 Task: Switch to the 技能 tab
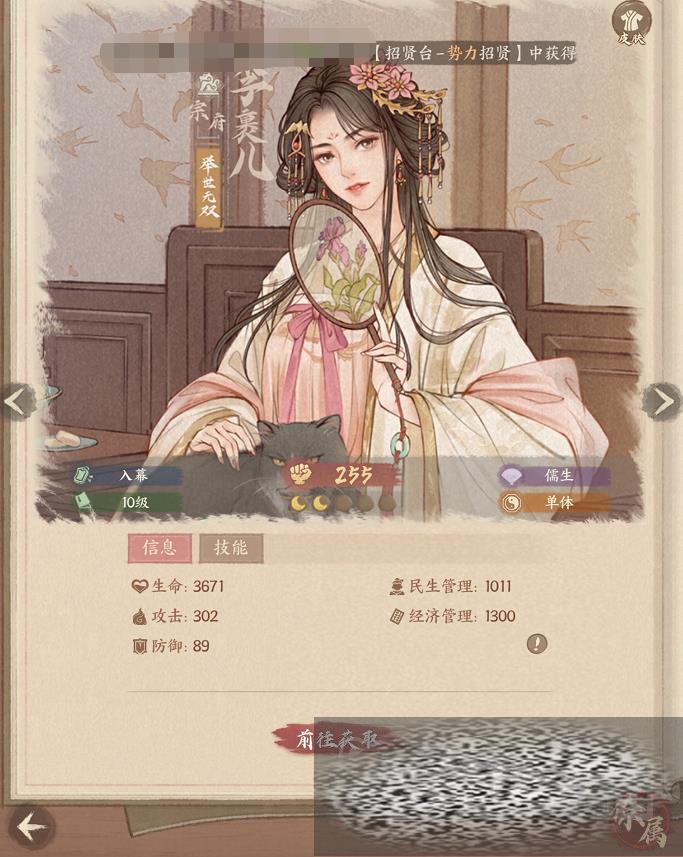coord(231,548)
